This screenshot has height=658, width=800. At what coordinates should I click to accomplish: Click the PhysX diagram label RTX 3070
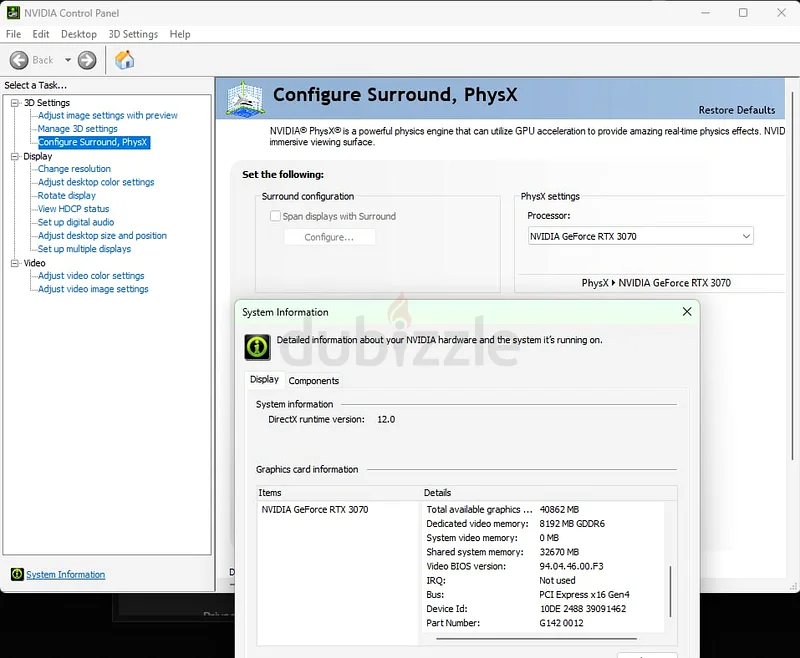click(x=674, y=283)
